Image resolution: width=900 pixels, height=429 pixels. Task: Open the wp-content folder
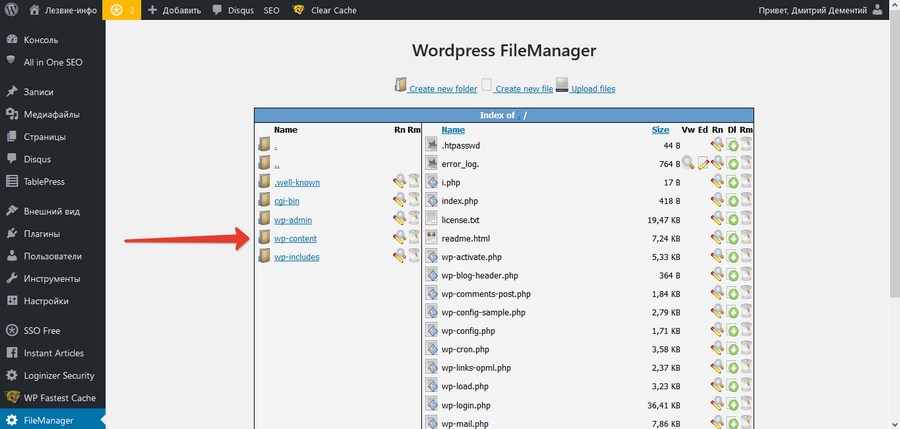click(296, 238)
